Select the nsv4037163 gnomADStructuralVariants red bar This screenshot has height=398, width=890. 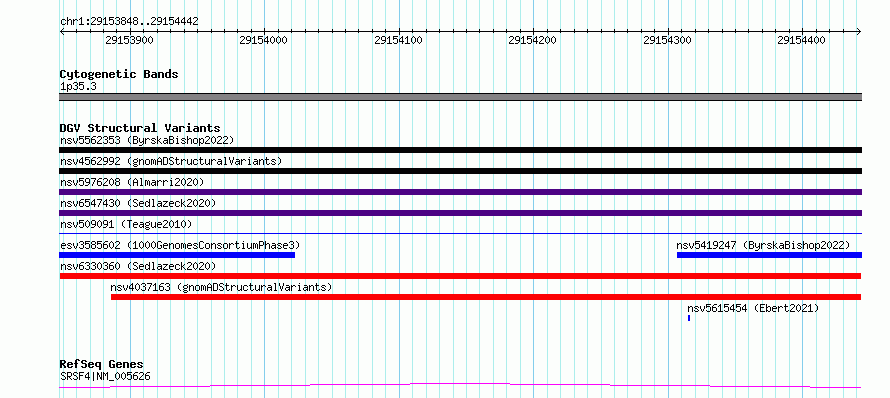pyautogui.click(x=486, y=297)
